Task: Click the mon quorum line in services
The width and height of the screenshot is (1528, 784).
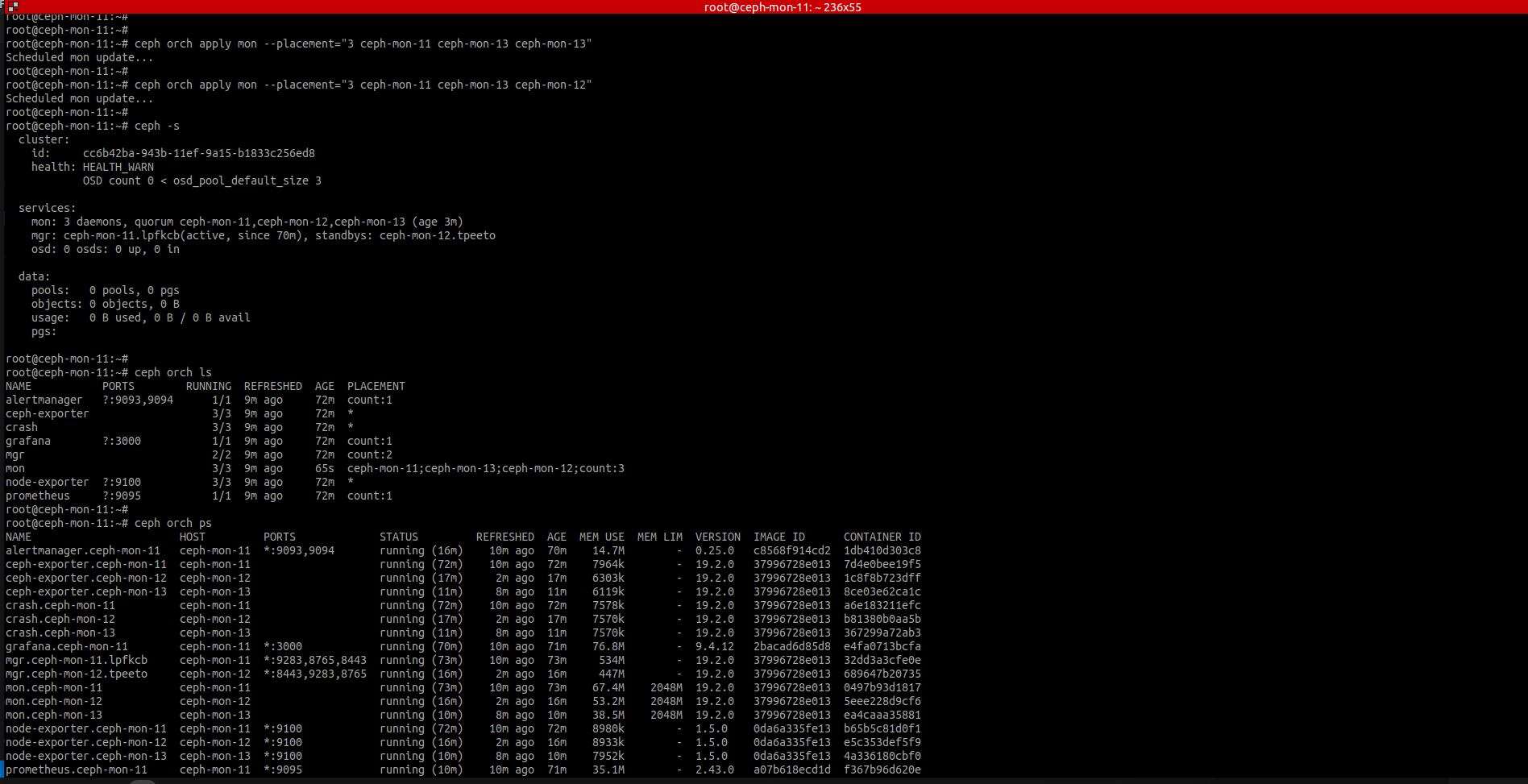Action: click(x=247, y=222)
